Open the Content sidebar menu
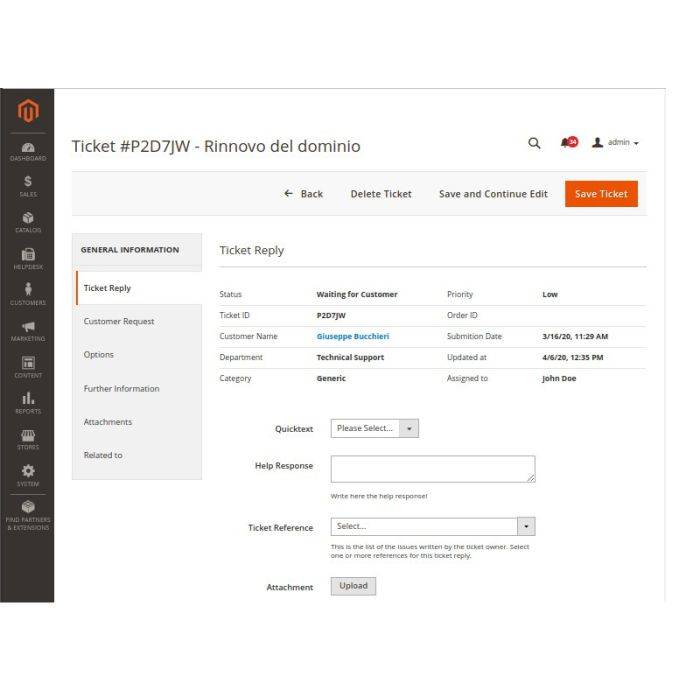Image resolution: width=700 pixels, height=700 pixels. [x=28, y=367]
